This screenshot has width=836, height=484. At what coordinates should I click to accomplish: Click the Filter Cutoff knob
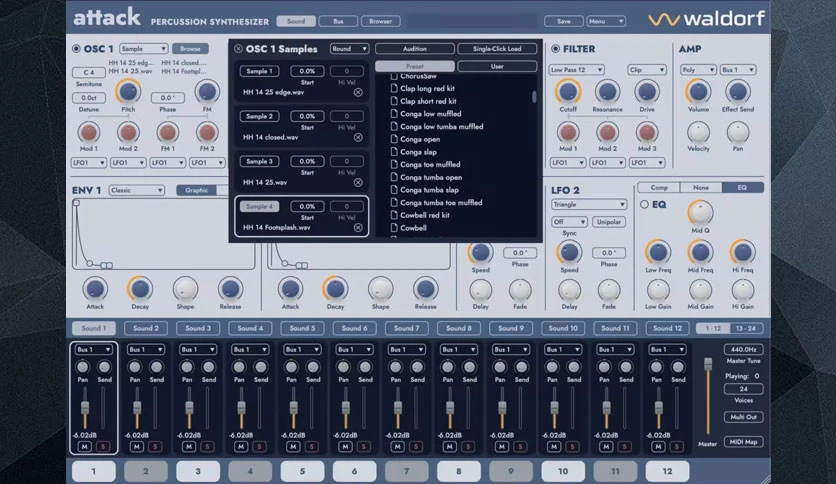pos(568,92)
